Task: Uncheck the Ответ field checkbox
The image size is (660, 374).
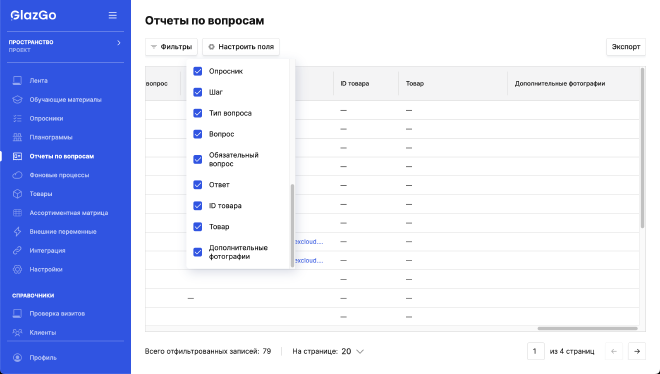Action: click(x=197, y=185)
